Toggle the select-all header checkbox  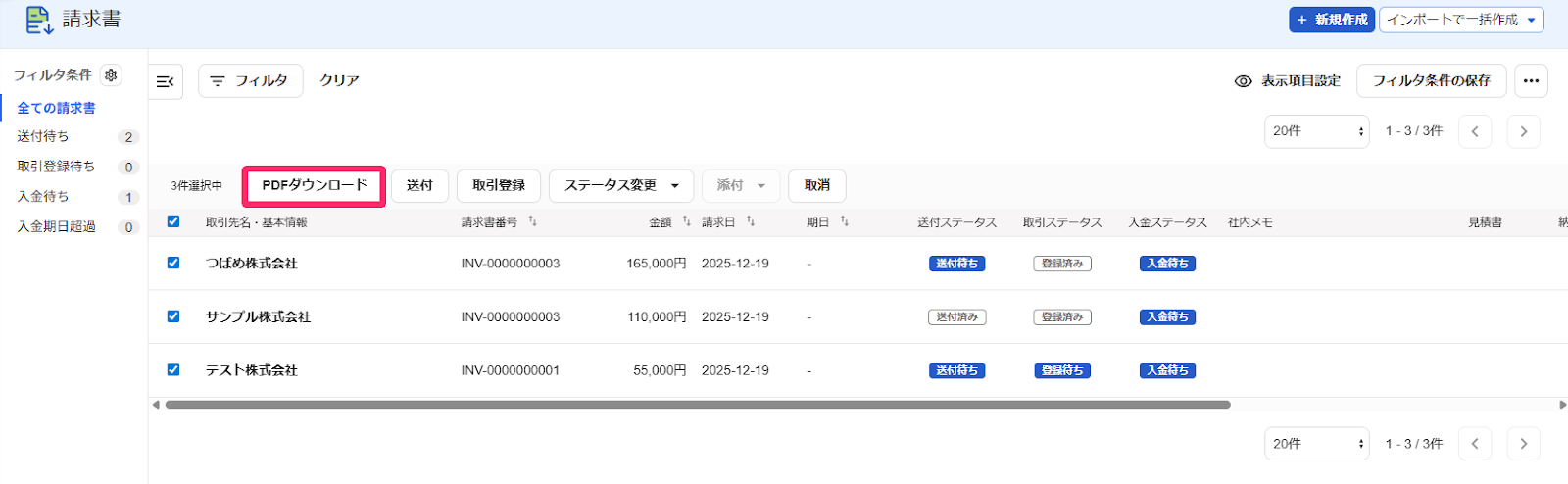coord(173,221)
